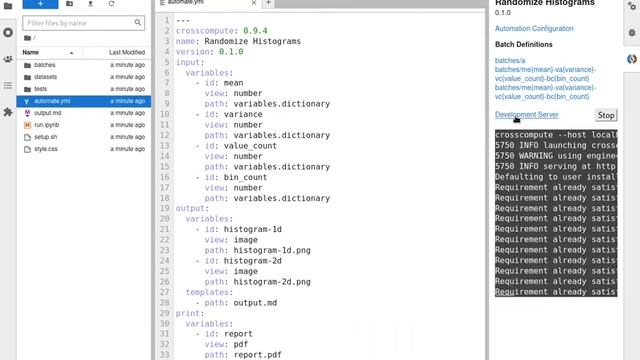Click 'id: bin_count' in the editor

(236, 177)
